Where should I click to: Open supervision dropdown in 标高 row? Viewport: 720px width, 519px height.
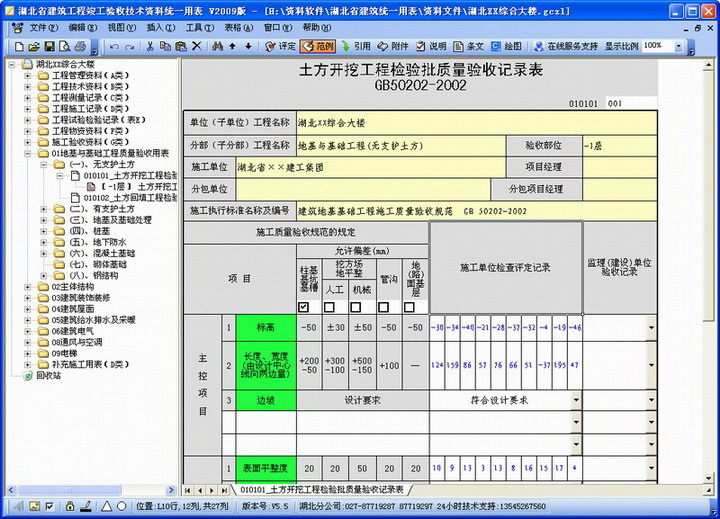coord(652,327)
